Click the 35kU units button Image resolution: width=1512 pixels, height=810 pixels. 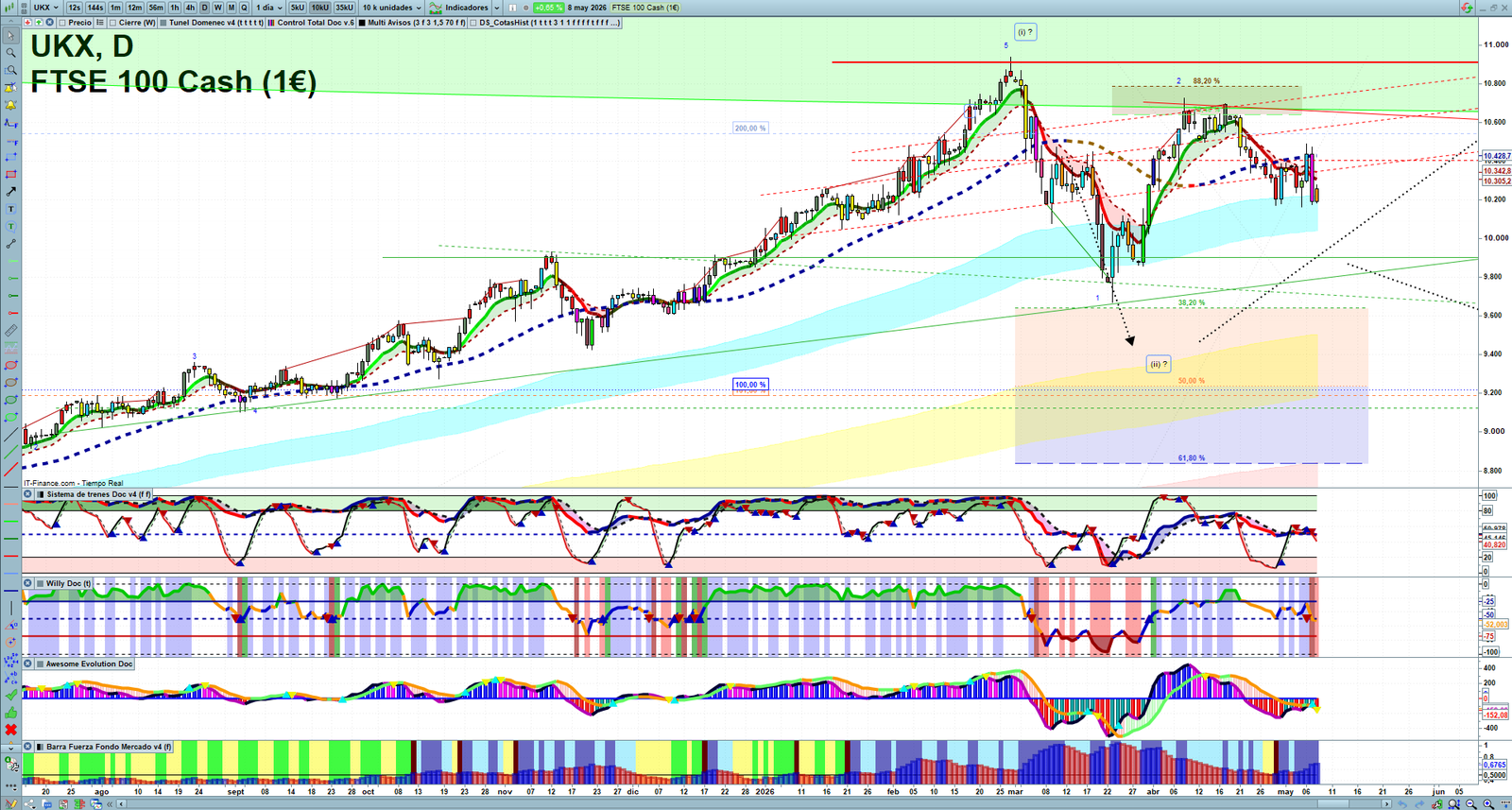tap(344, 8)
